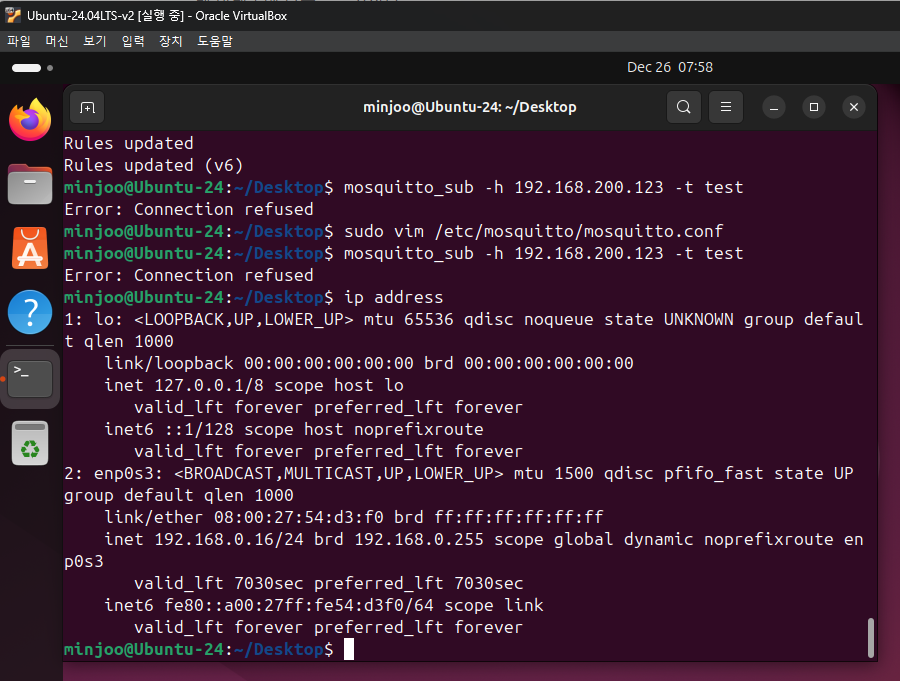
Task: Click 'inet6 fe80::a00:27ff:fe54:d3f0/64' text
Action: click(269, 605)
